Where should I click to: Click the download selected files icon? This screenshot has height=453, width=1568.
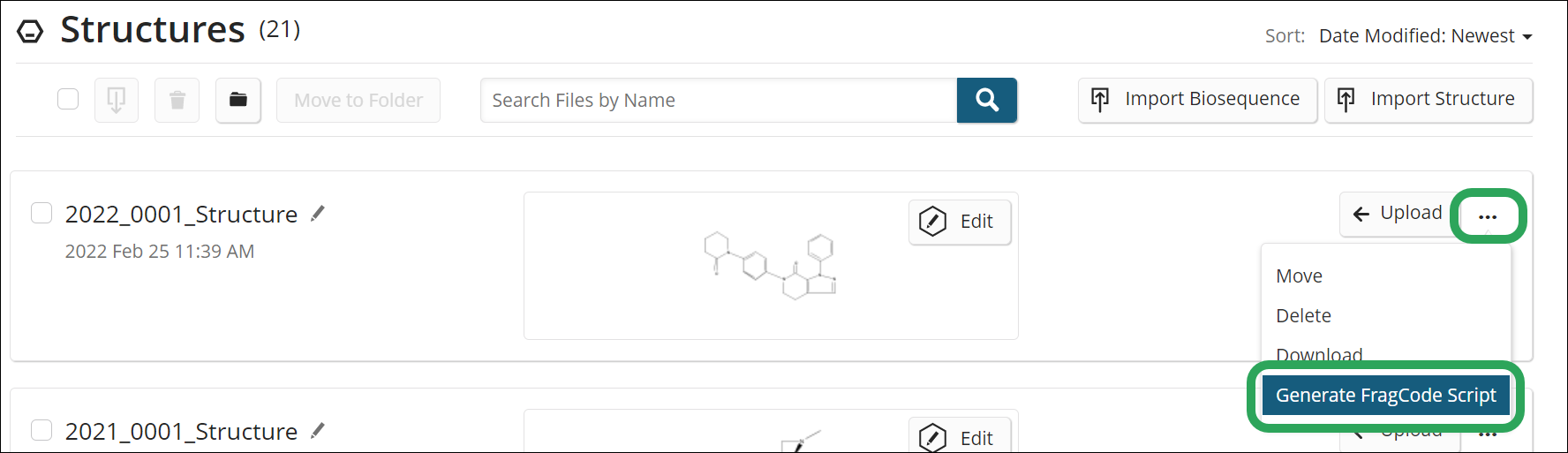117,100
